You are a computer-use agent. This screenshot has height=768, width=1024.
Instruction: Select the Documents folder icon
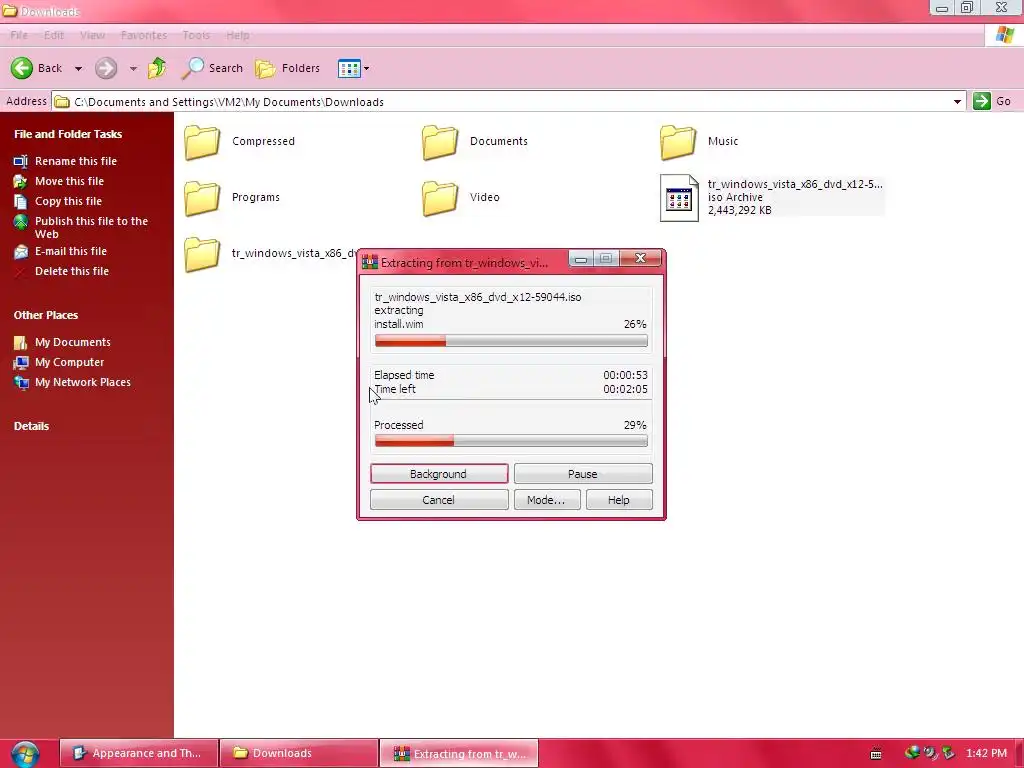pos(440,142)
